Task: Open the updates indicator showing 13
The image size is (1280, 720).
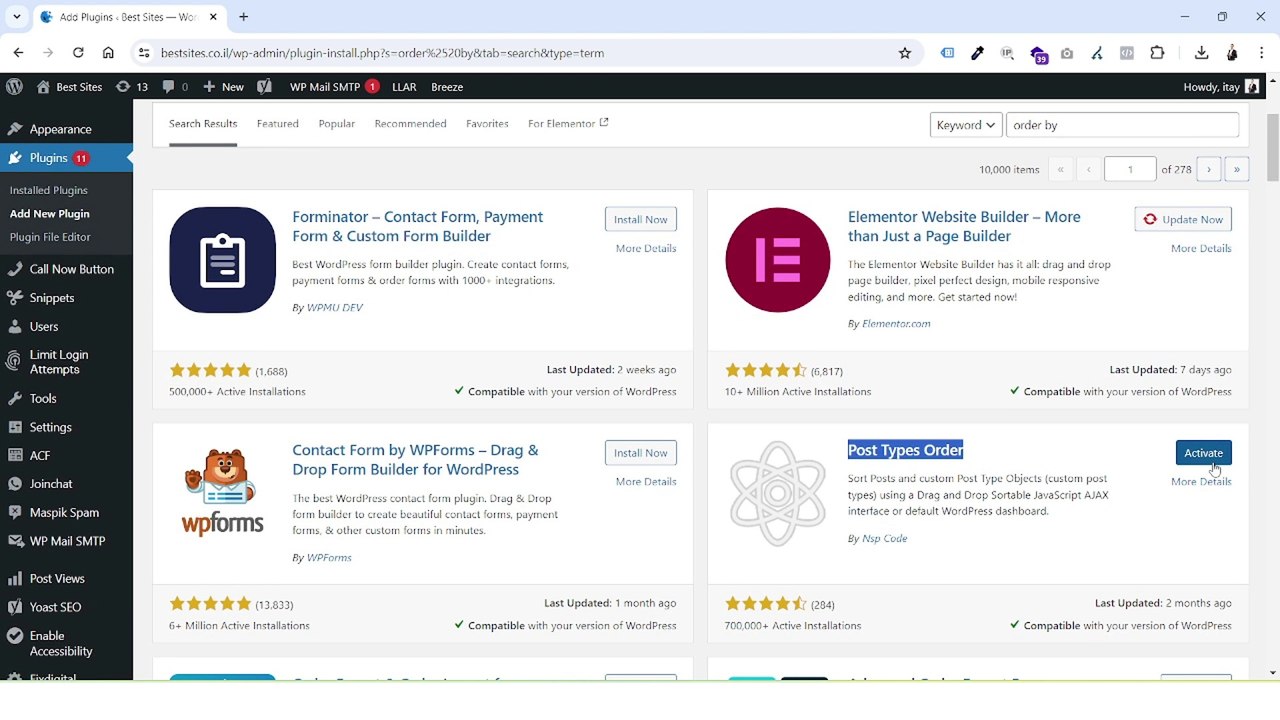Action: point(131,87)
